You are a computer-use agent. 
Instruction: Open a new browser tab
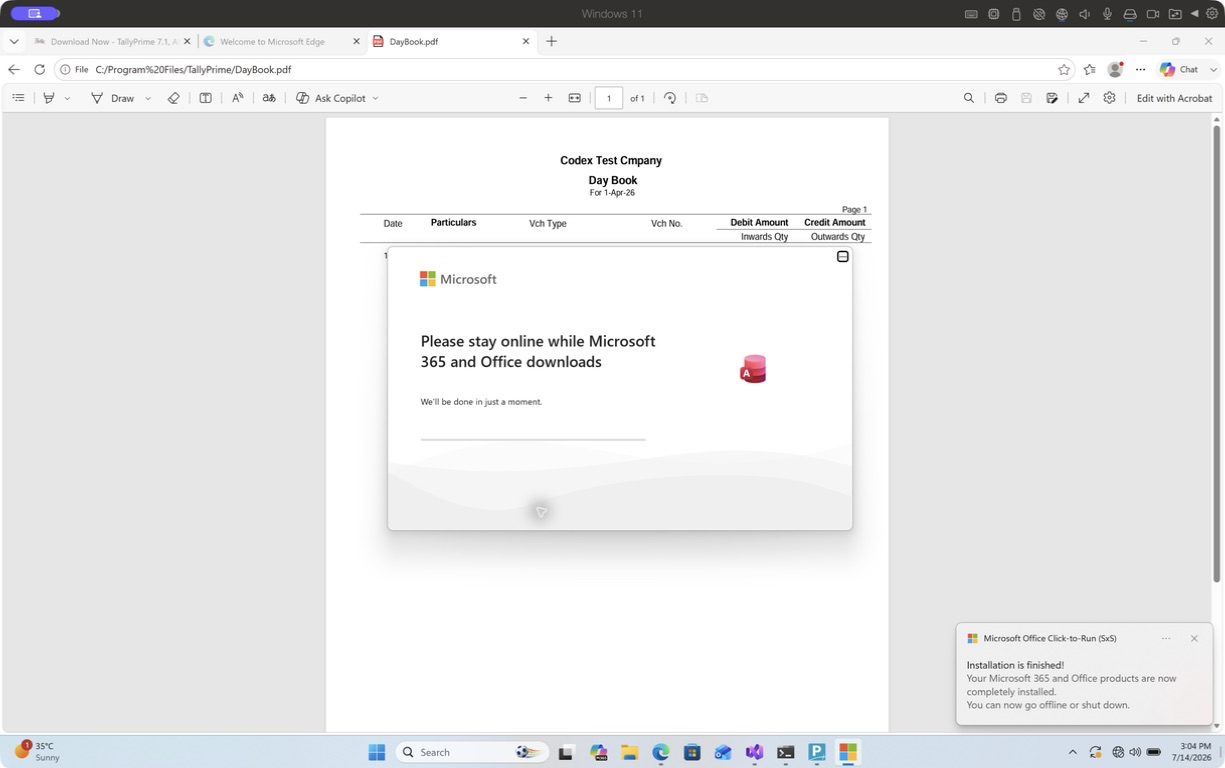pos(551,42)
